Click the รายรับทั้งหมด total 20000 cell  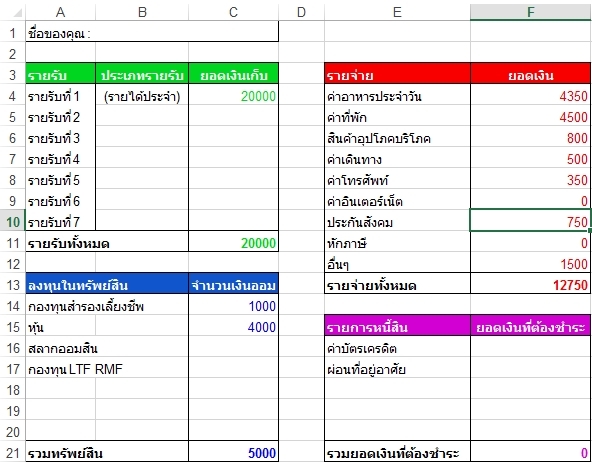tap(233, 243)
